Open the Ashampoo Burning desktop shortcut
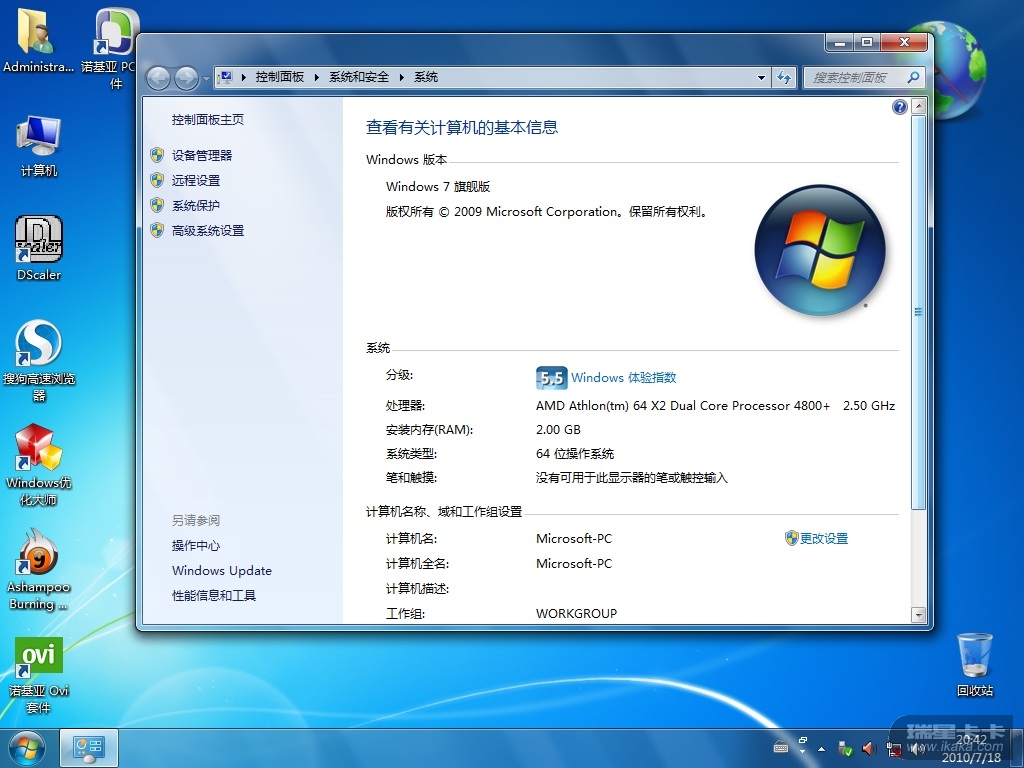The height and width of the screenshot is (768, 1024). coord(39,569)
